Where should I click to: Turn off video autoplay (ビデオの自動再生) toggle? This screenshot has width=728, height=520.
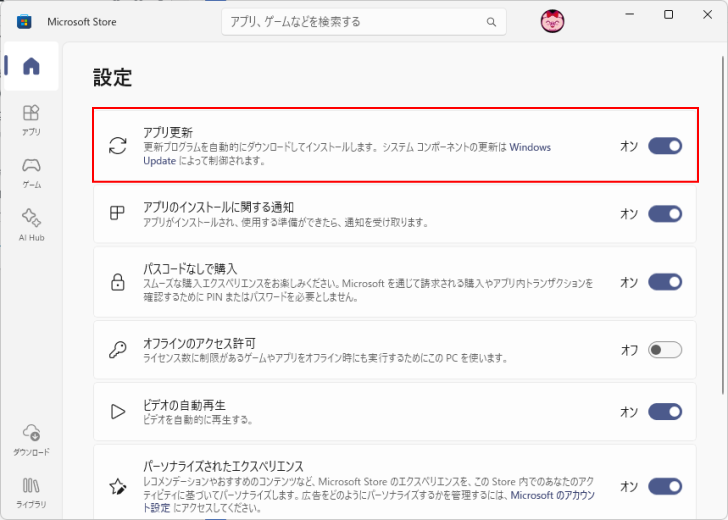pyautogui.click(x=665, y=412)
